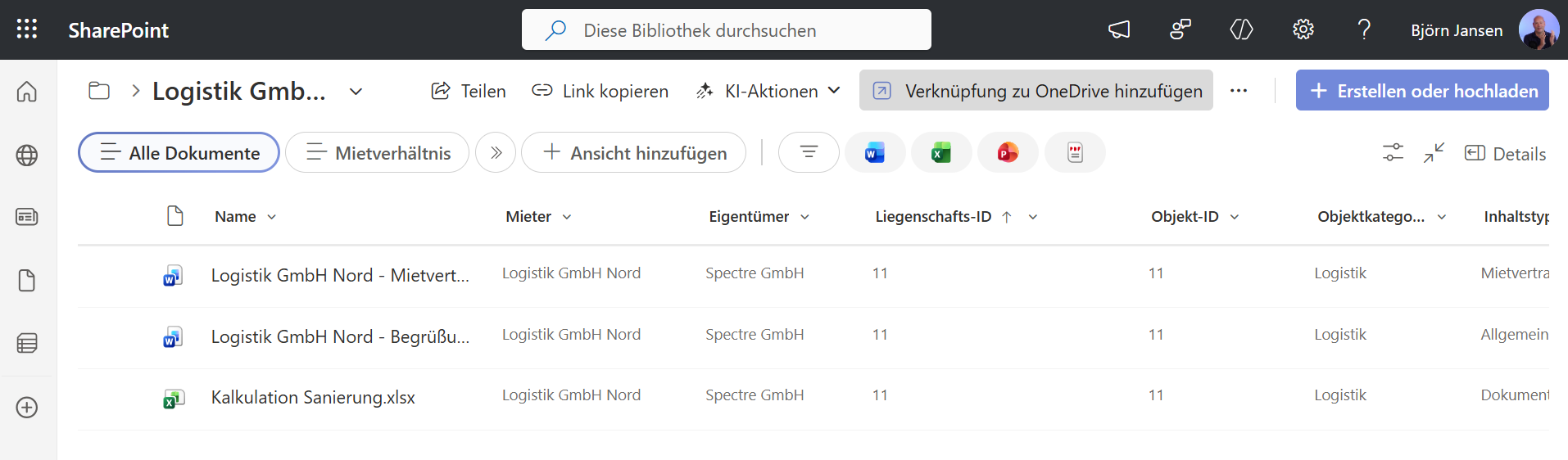Open the SharePoint home link
This screenshot has height=460, width=1568.
point(118,30)
